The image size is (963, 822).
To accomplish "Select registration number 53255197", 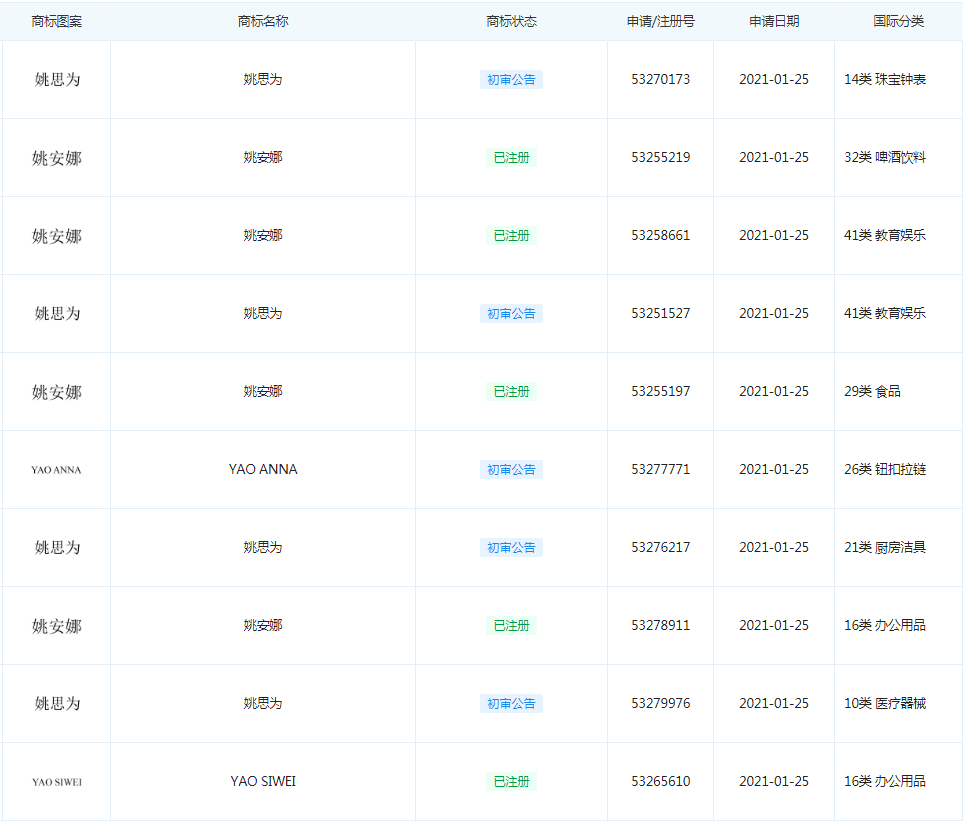I will tap(660, 391).
